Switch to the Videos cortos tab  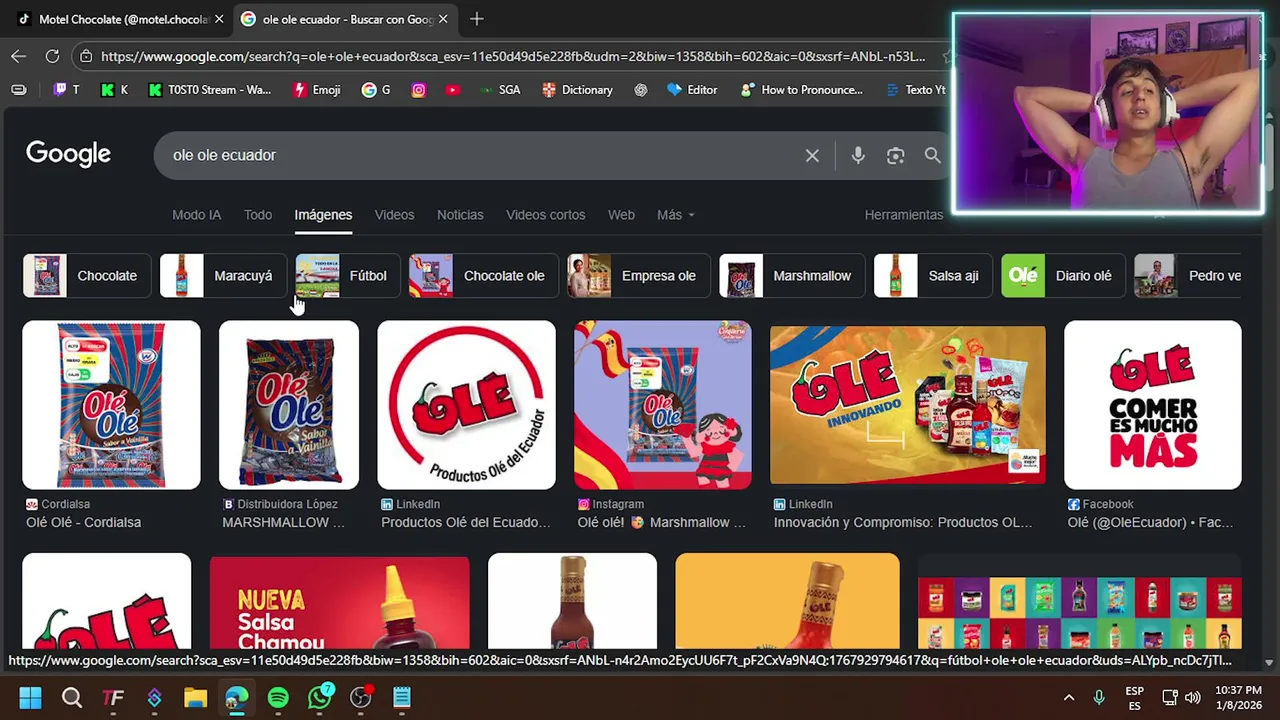point(545,215)
